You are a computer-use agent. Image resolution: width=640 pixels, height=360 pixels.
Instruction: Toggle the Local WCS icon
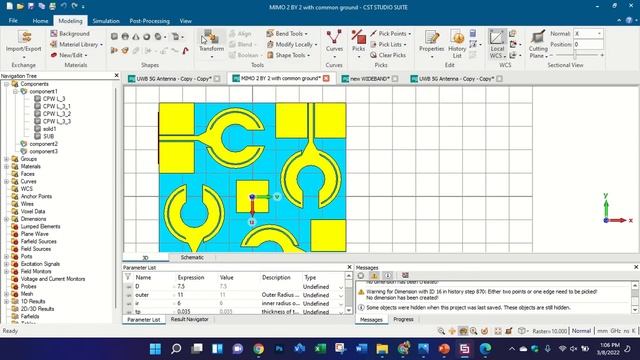(497, 38)
